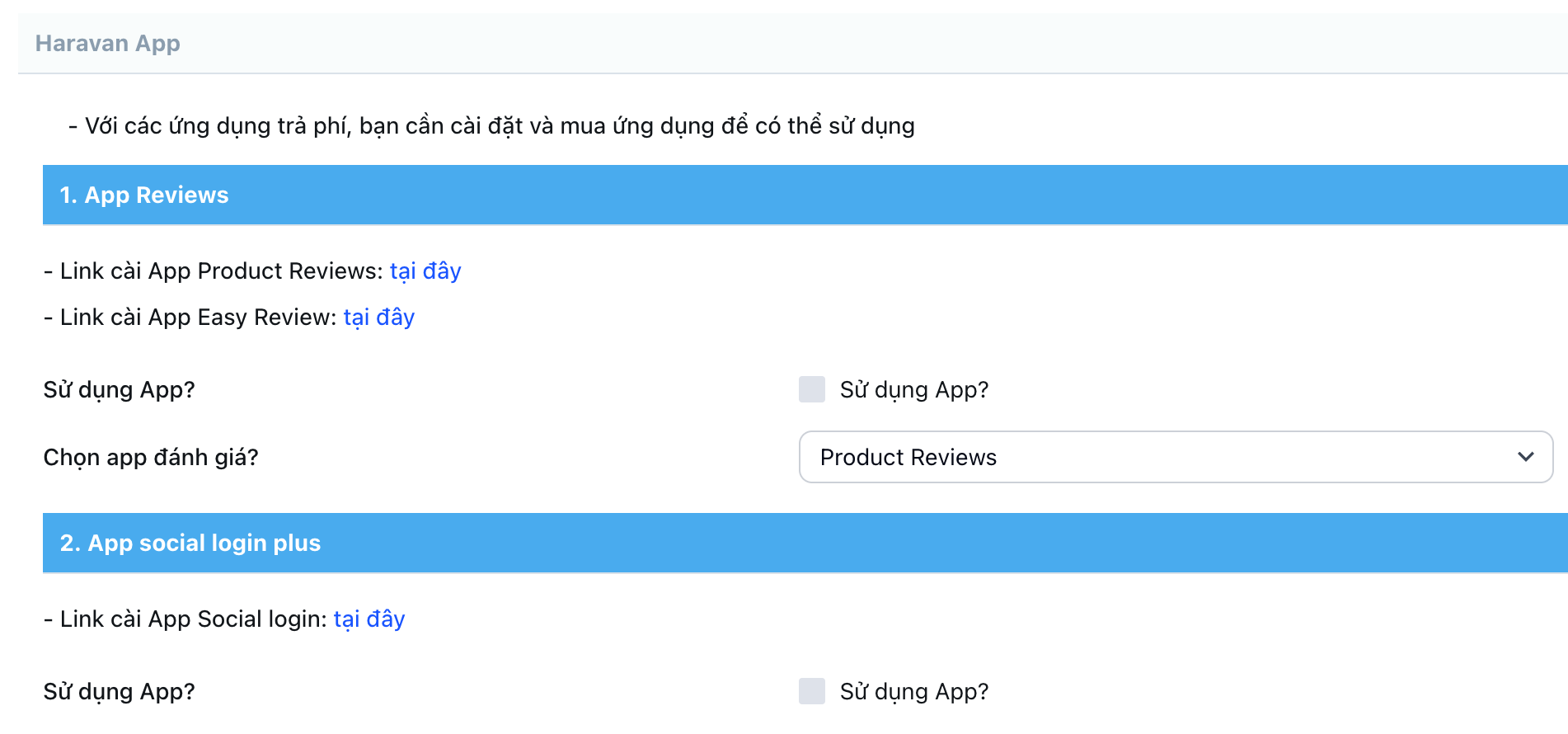The height and width of the screenshot is (734, 1568).
Task: Open the 'Product Reviews' dropdown
Action: click(1175, 457)
